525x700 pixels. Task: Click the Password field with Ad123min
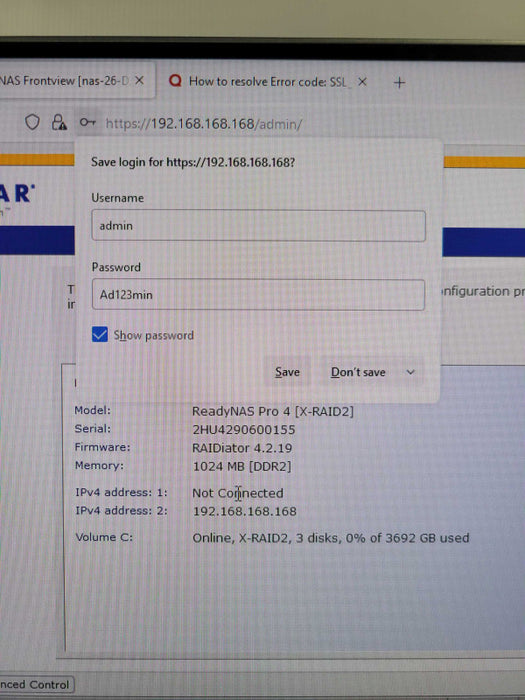coord(258,295)
